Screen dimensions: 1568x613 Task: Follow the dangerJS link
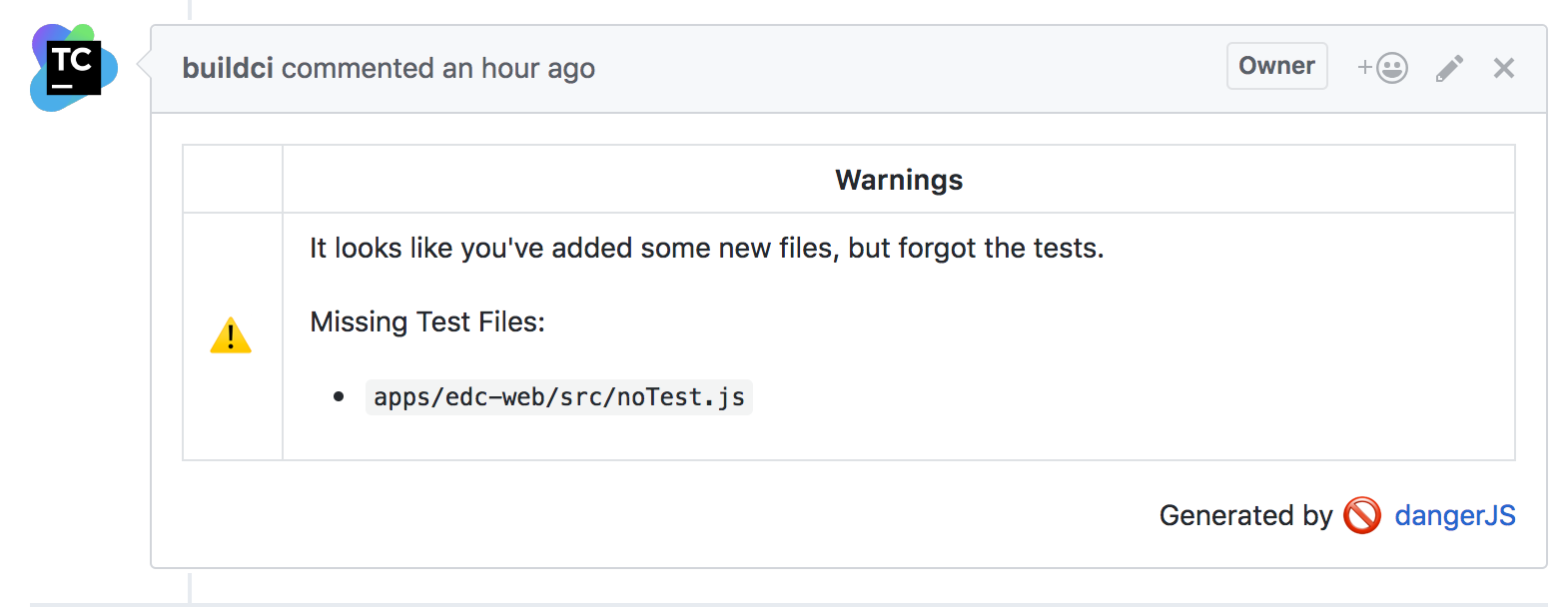1455,515
